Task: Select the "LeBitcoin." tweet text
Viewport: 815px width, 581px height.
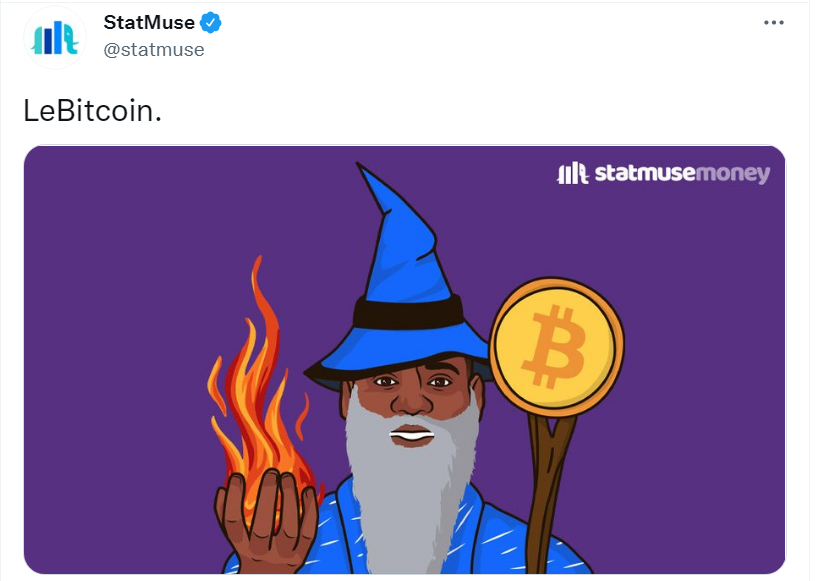Action: pyautogui.click(x=93, y=111)
